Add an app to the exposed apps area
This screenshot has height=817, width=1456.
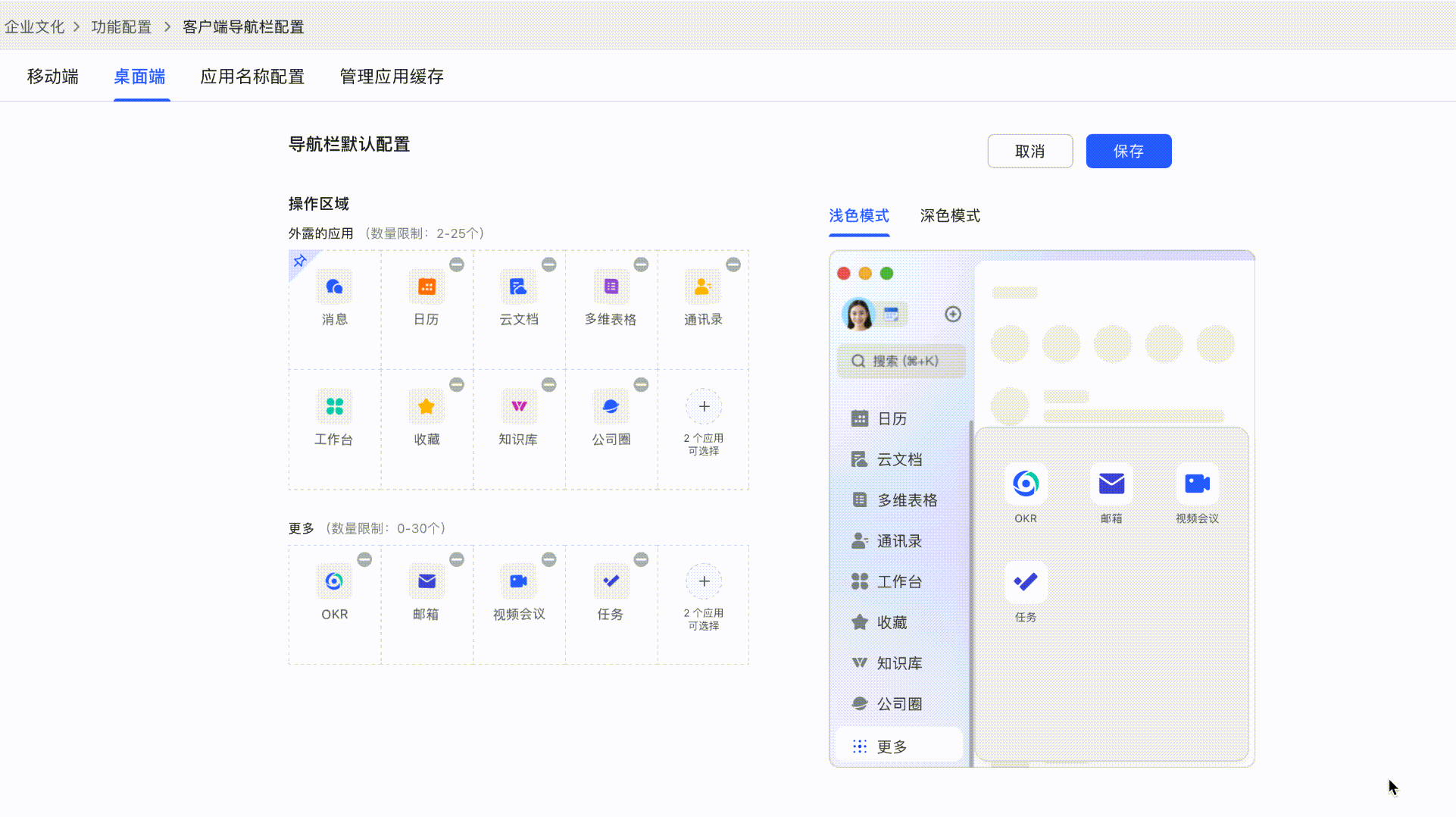(704, 406)
